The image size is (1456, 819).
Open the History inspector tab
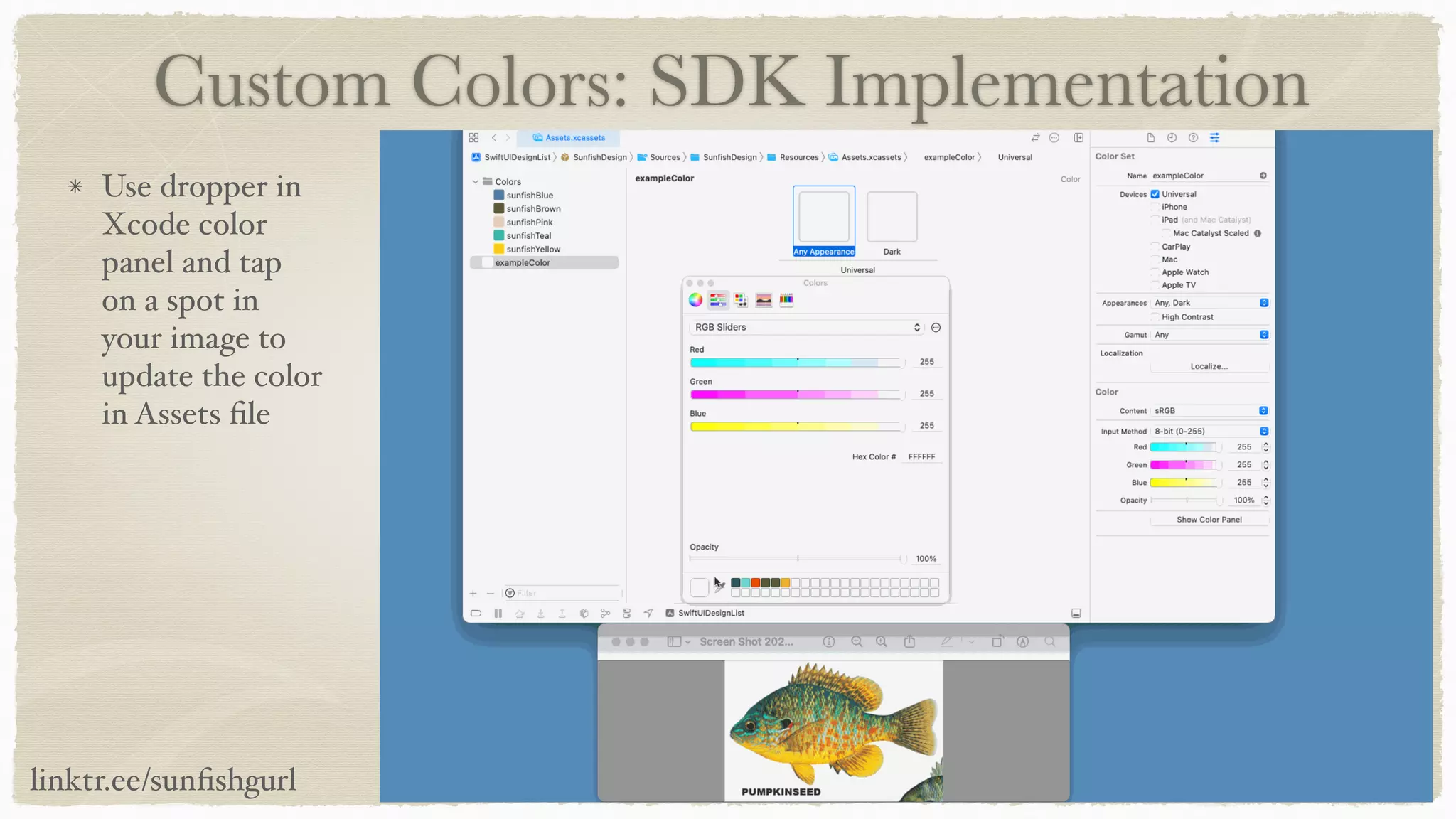(x=1172, y=138)
